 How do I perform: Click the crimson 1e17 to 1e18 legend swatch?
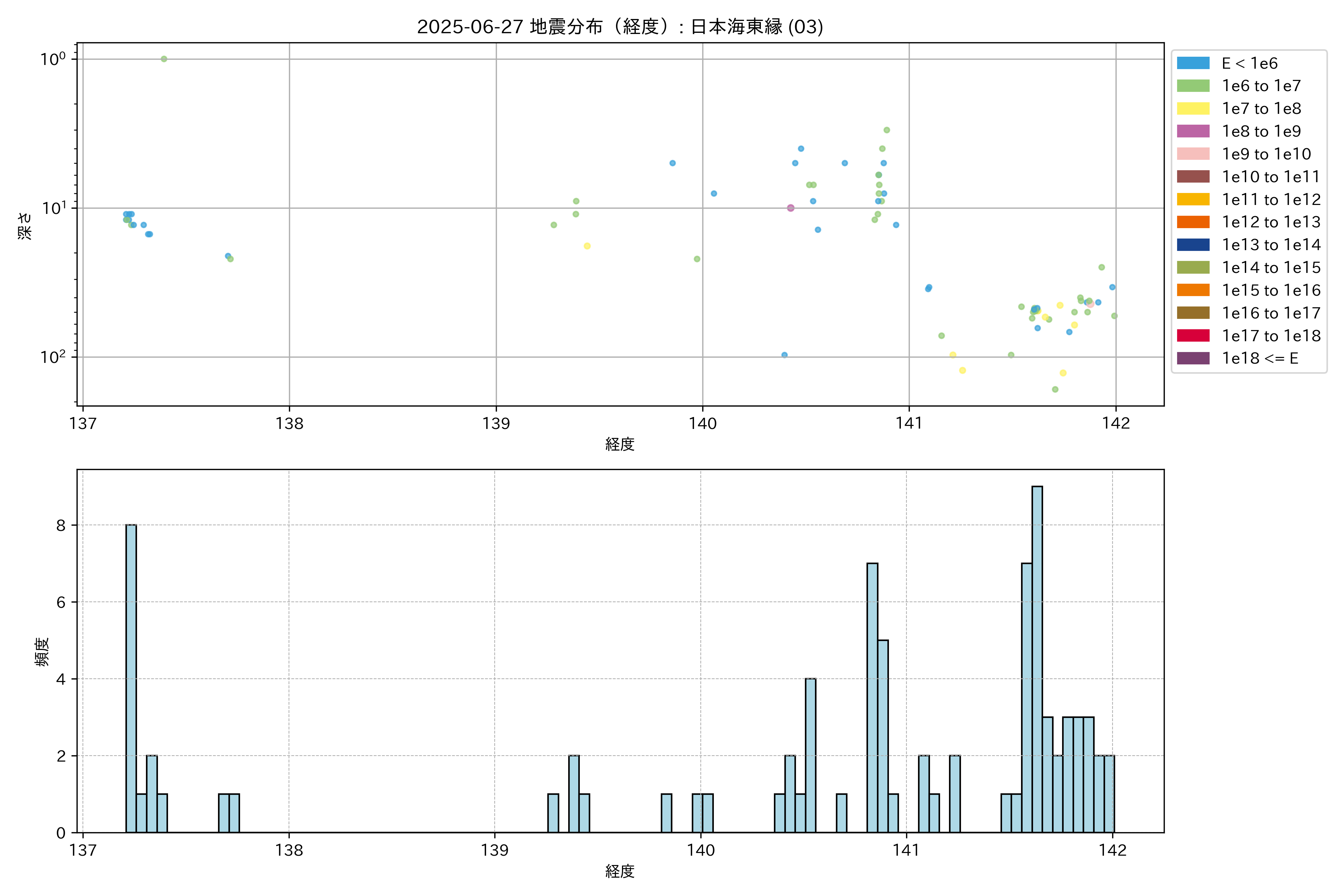click(1193, 335)
